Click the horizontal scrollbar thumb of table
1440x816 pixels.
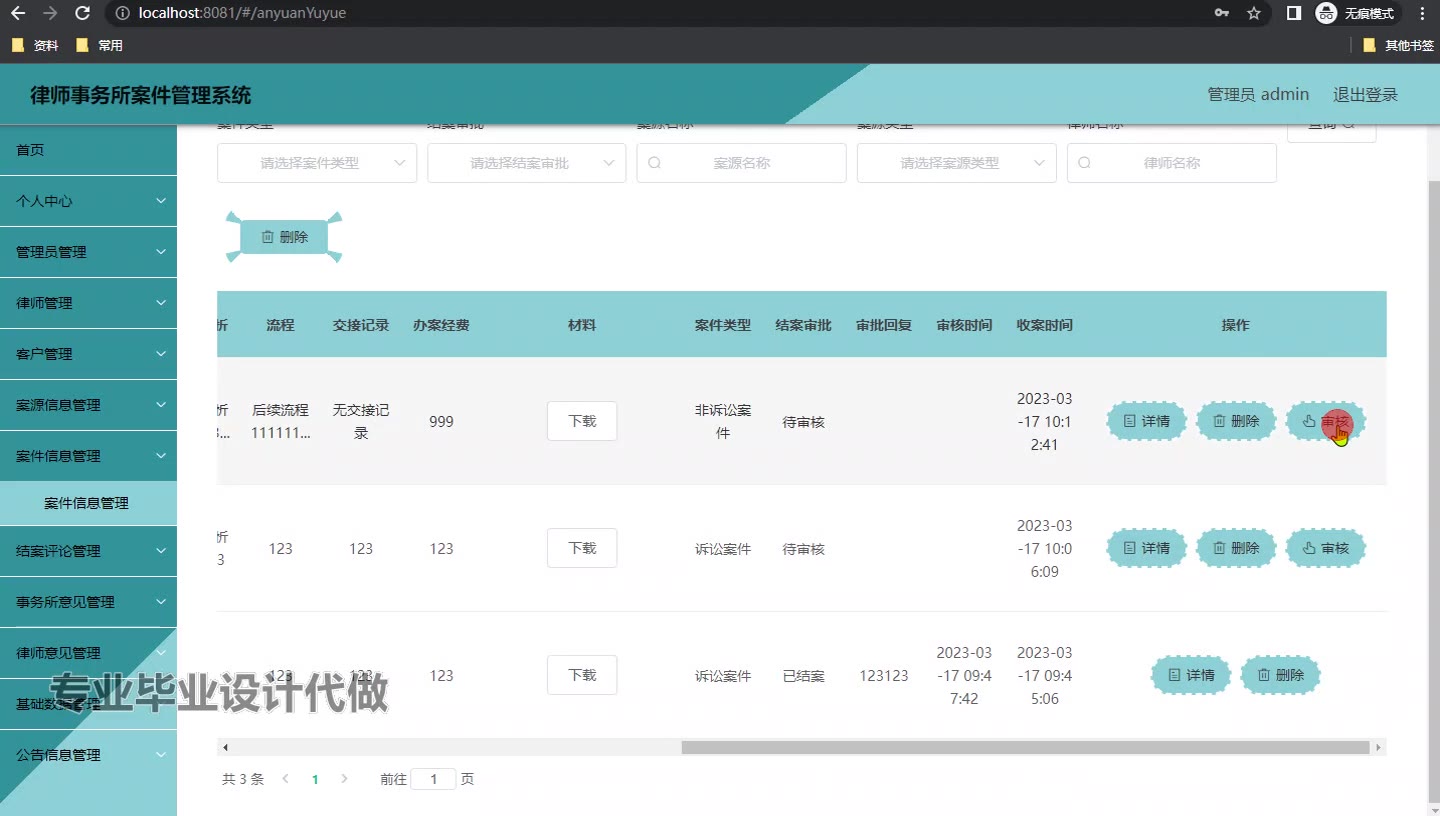pyautogui.click(x=1025, y=747)
